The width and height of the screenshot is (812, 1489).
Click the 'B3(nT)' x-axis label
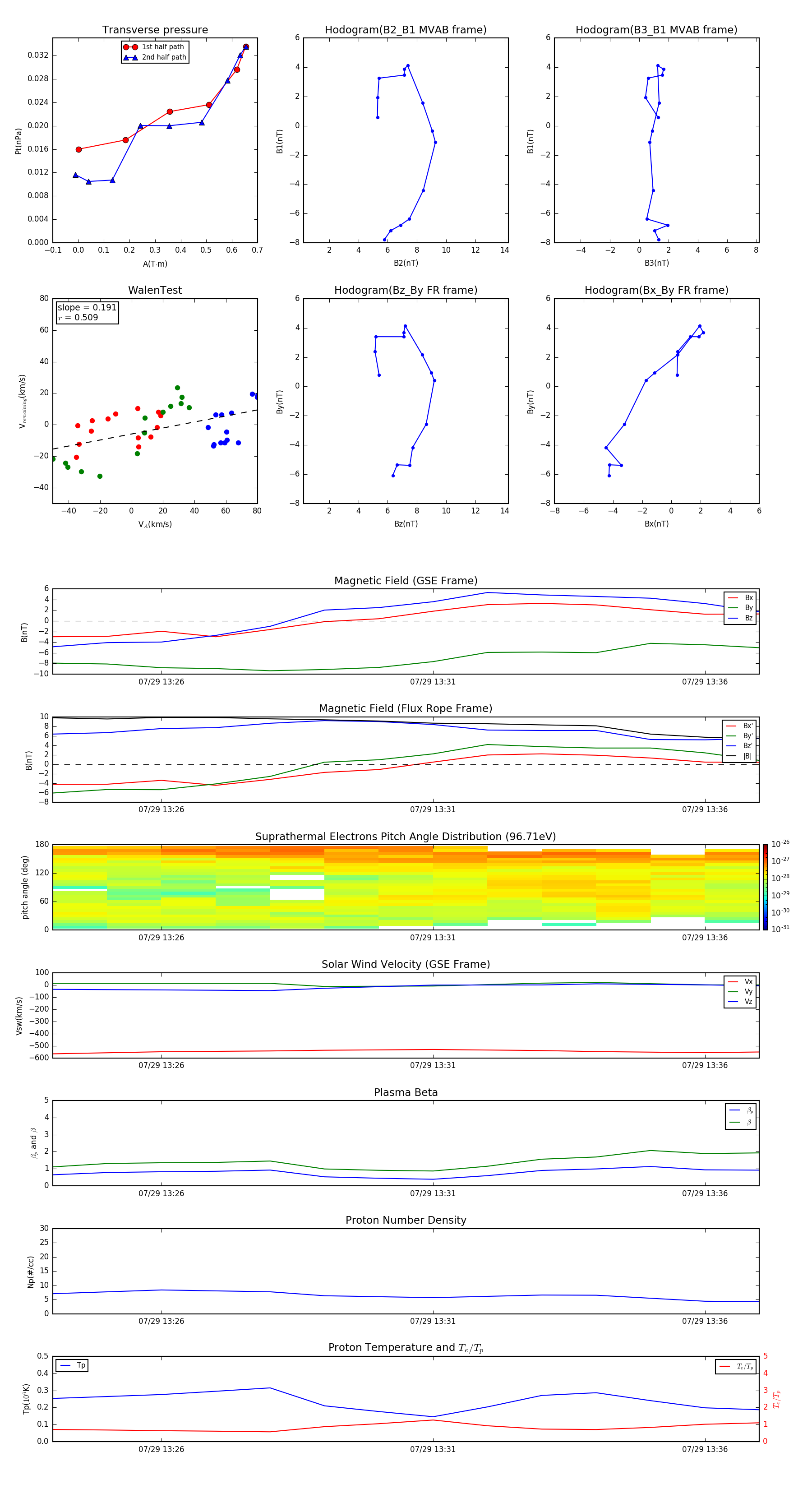pyautogui.click(x=656, y=263)
